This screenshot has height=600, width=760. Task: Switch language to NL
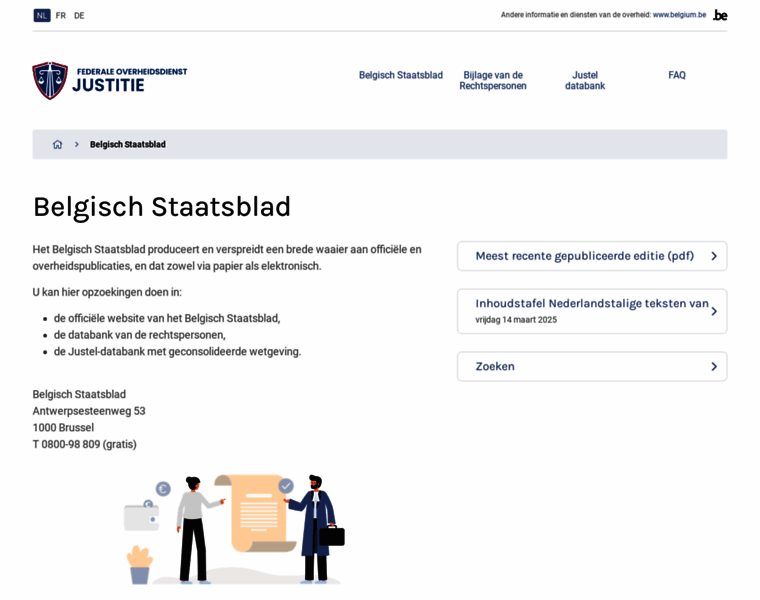tap(42, 16)
